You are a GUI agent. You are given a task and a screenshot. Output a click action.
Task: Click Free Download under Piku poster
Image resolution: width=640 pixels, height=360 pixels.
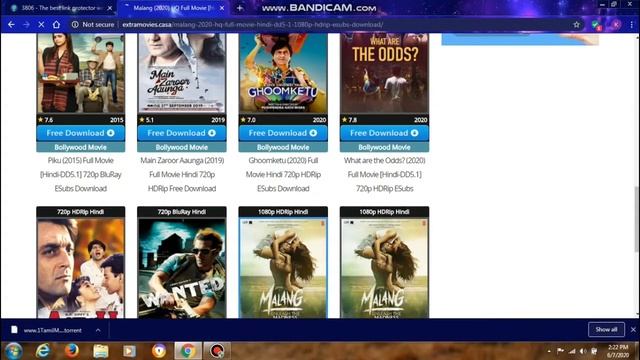click(80, 133)
